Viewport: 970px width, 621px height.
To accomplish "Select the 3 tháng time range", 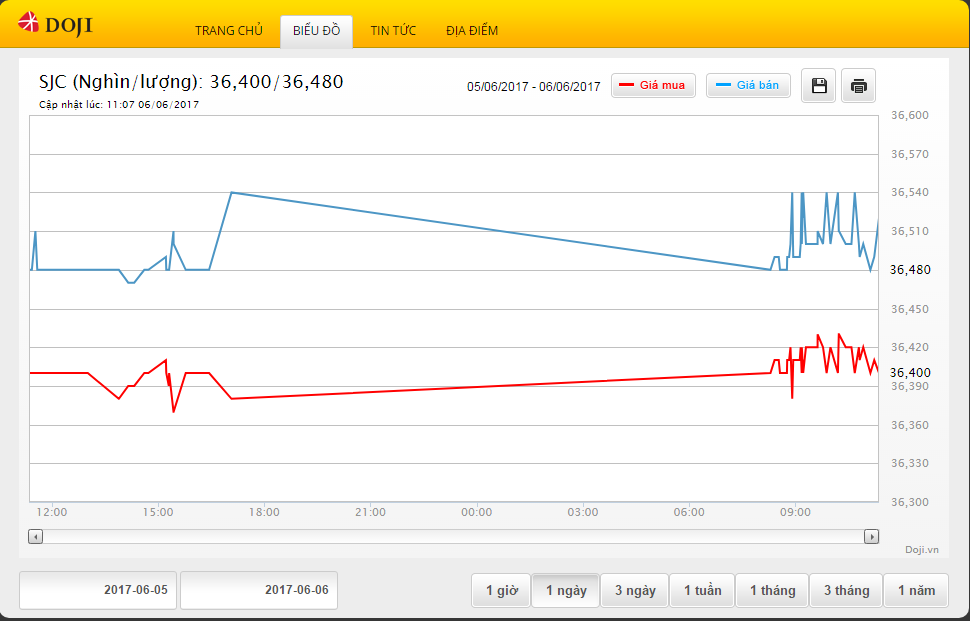I will tap(846, 591).
